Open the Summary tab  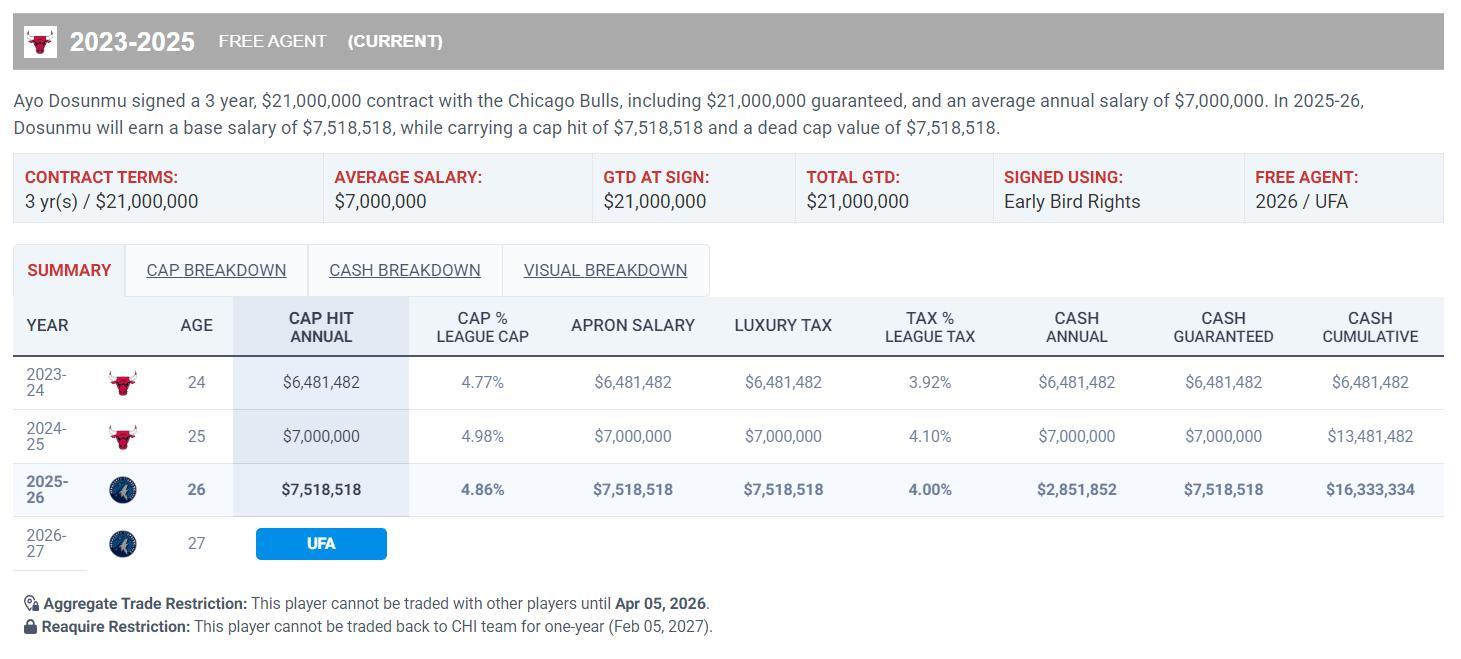tap(69, 271)
